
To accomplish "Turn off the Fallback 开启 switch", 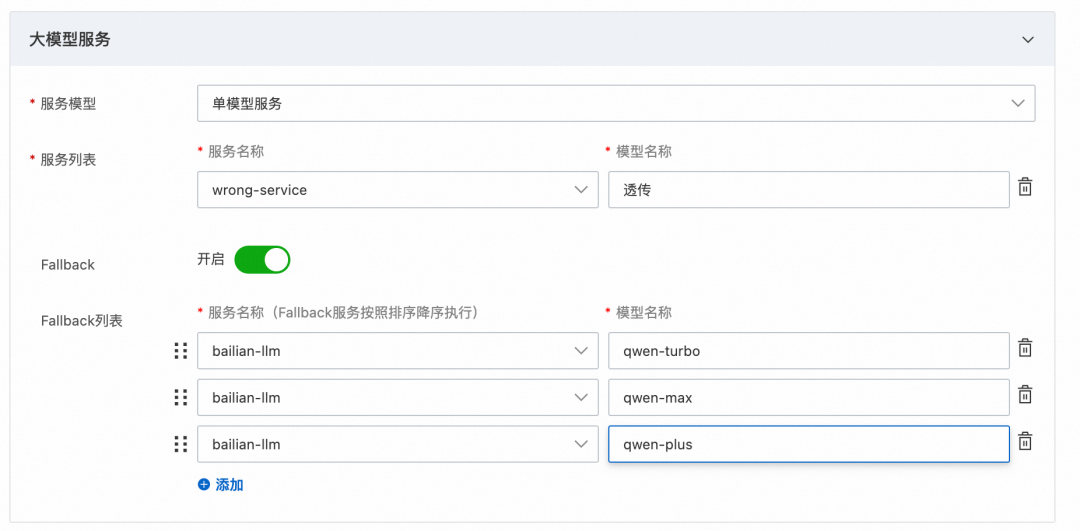I will (x=262, y=260).
